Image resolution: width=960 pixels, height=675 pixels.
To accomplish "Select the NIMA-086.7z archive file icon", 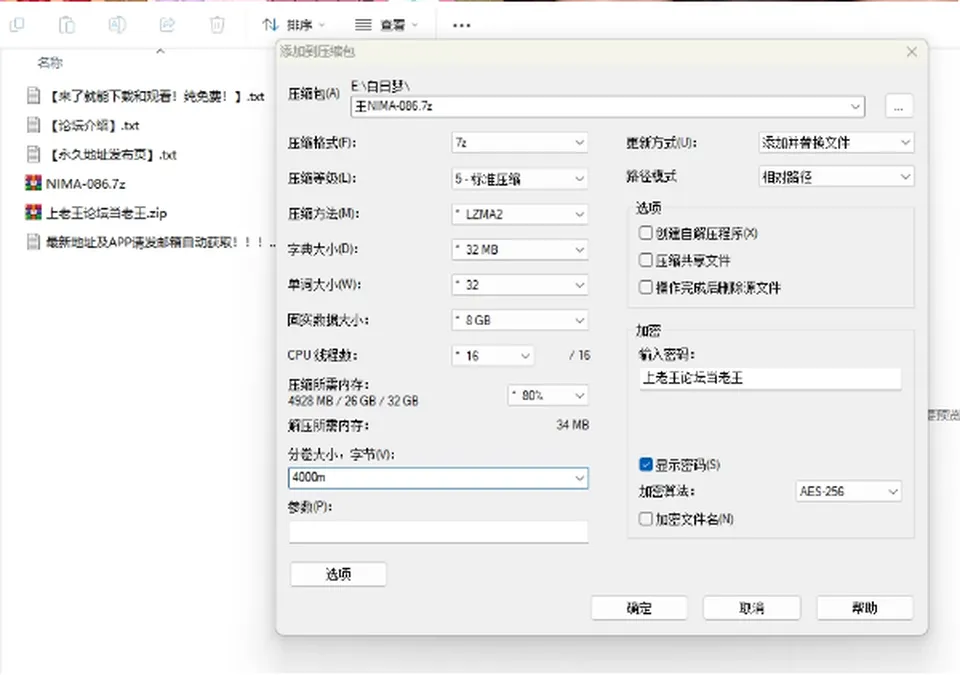I will (33, 183).
